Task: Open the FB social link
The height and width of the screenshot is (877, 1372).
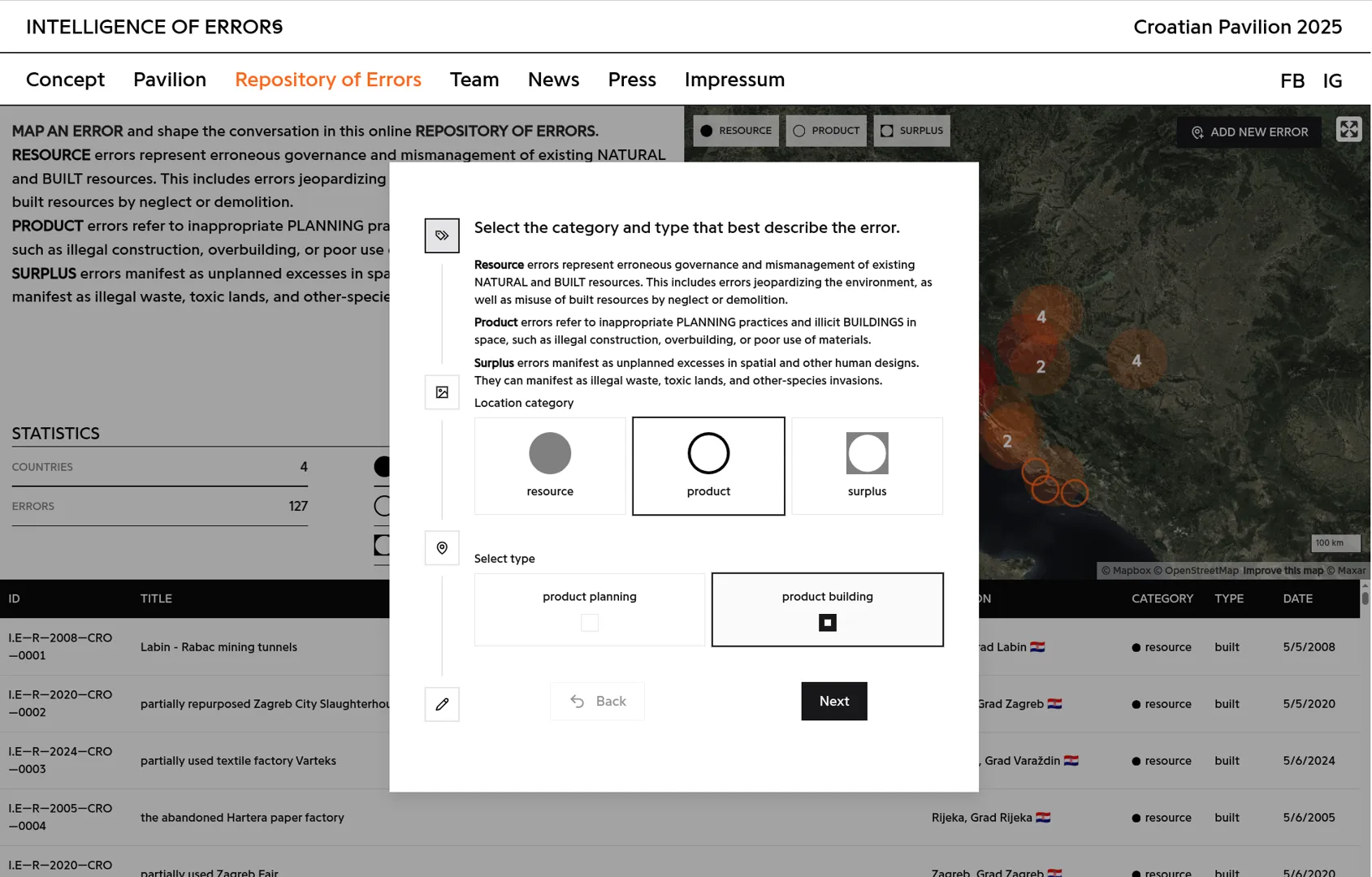Action: tap(1292, 81)
